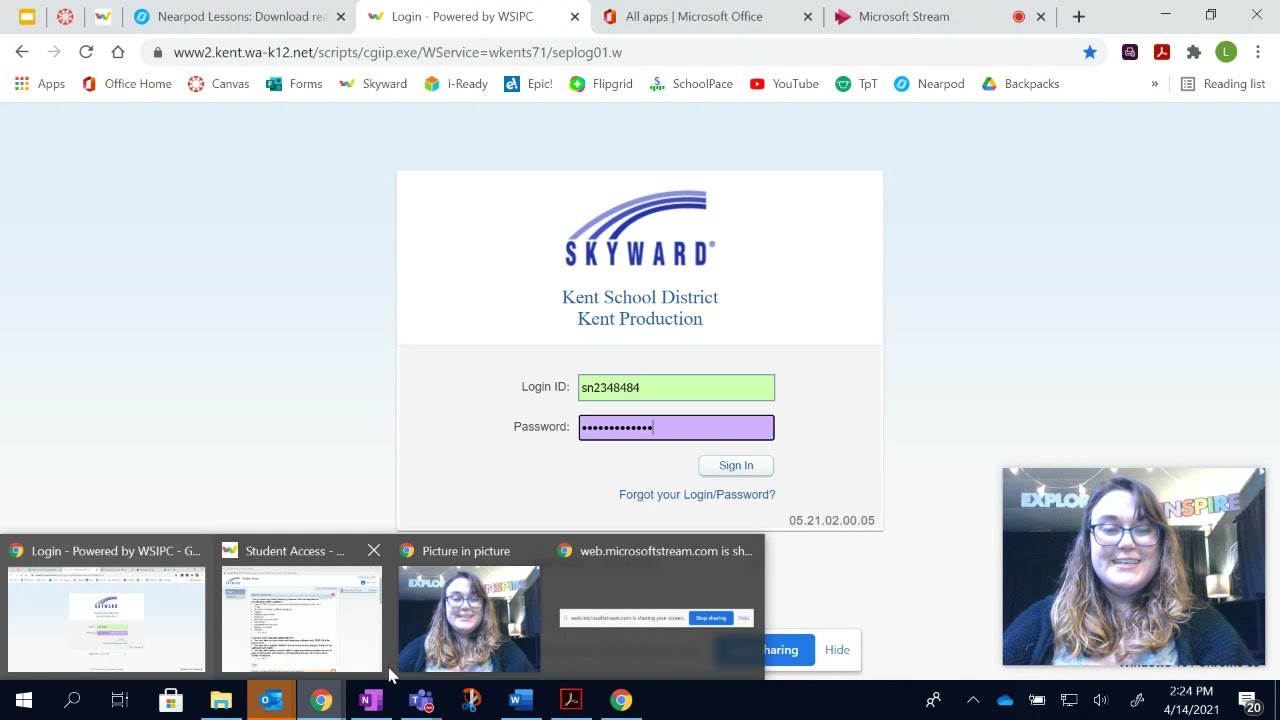
Task: Click the Sign In button
Action: point(736,465)
